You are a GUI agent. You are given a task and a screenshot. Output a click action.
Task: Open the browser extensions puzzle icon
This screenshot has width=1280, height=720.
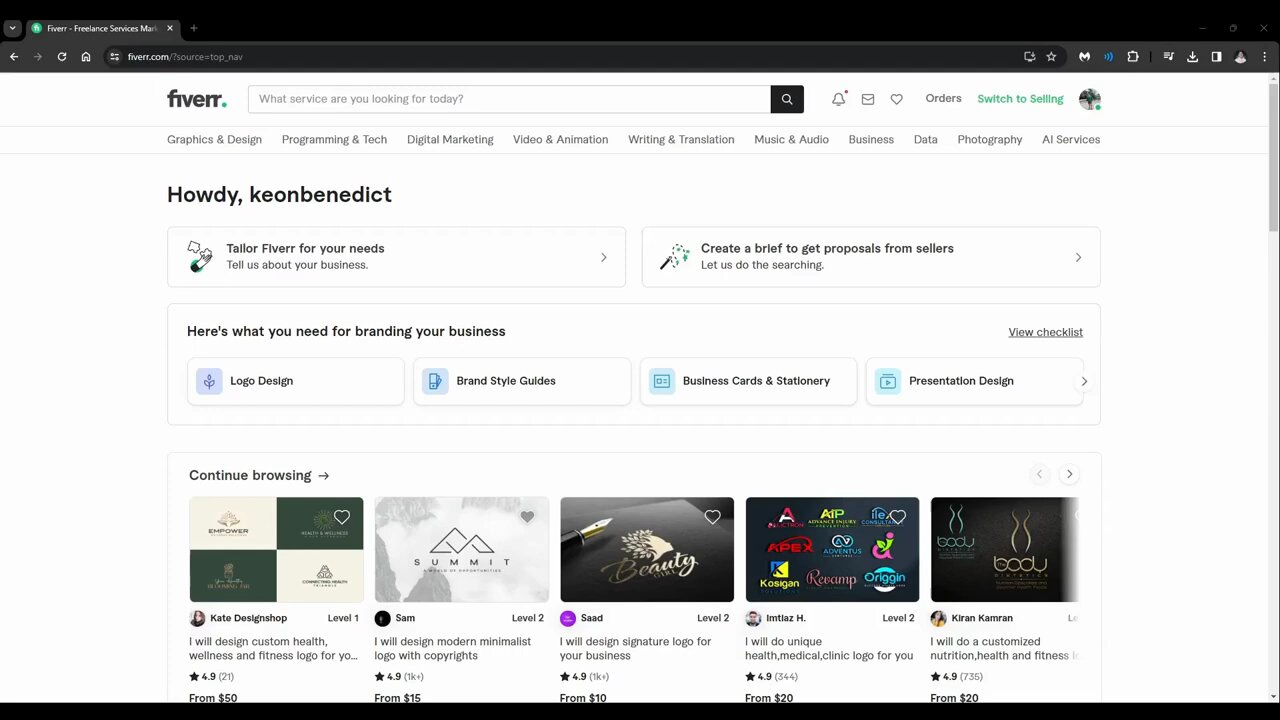1133,57
